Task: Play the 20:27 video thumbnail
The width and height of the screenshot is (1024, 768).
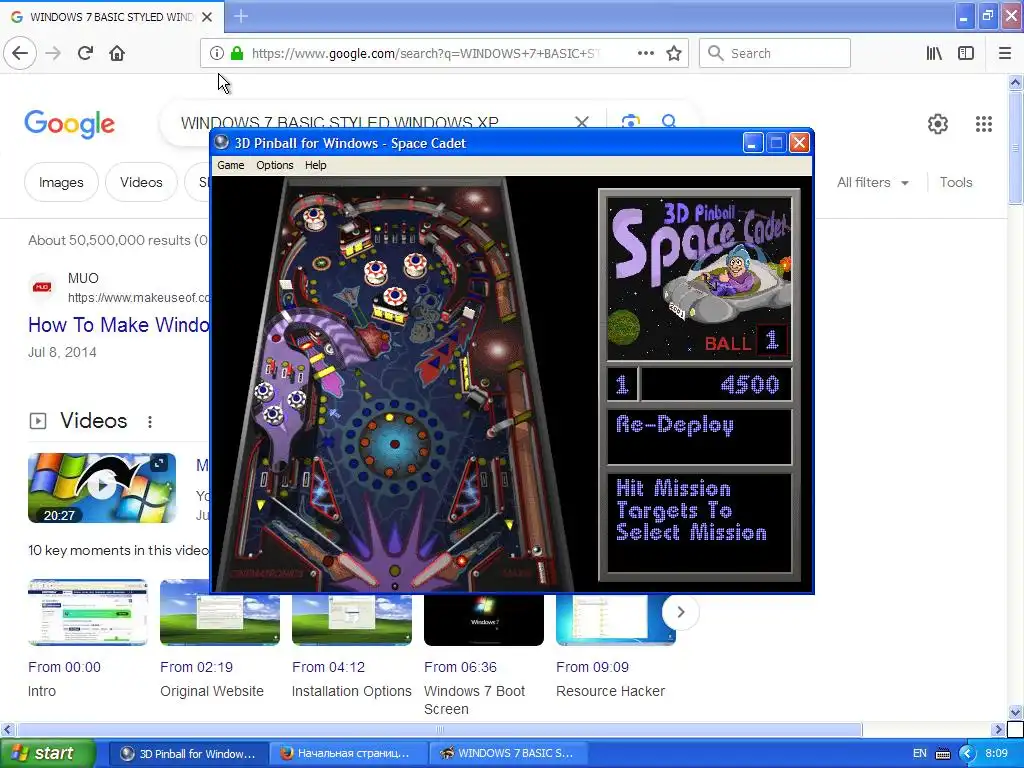Action: 102,487
